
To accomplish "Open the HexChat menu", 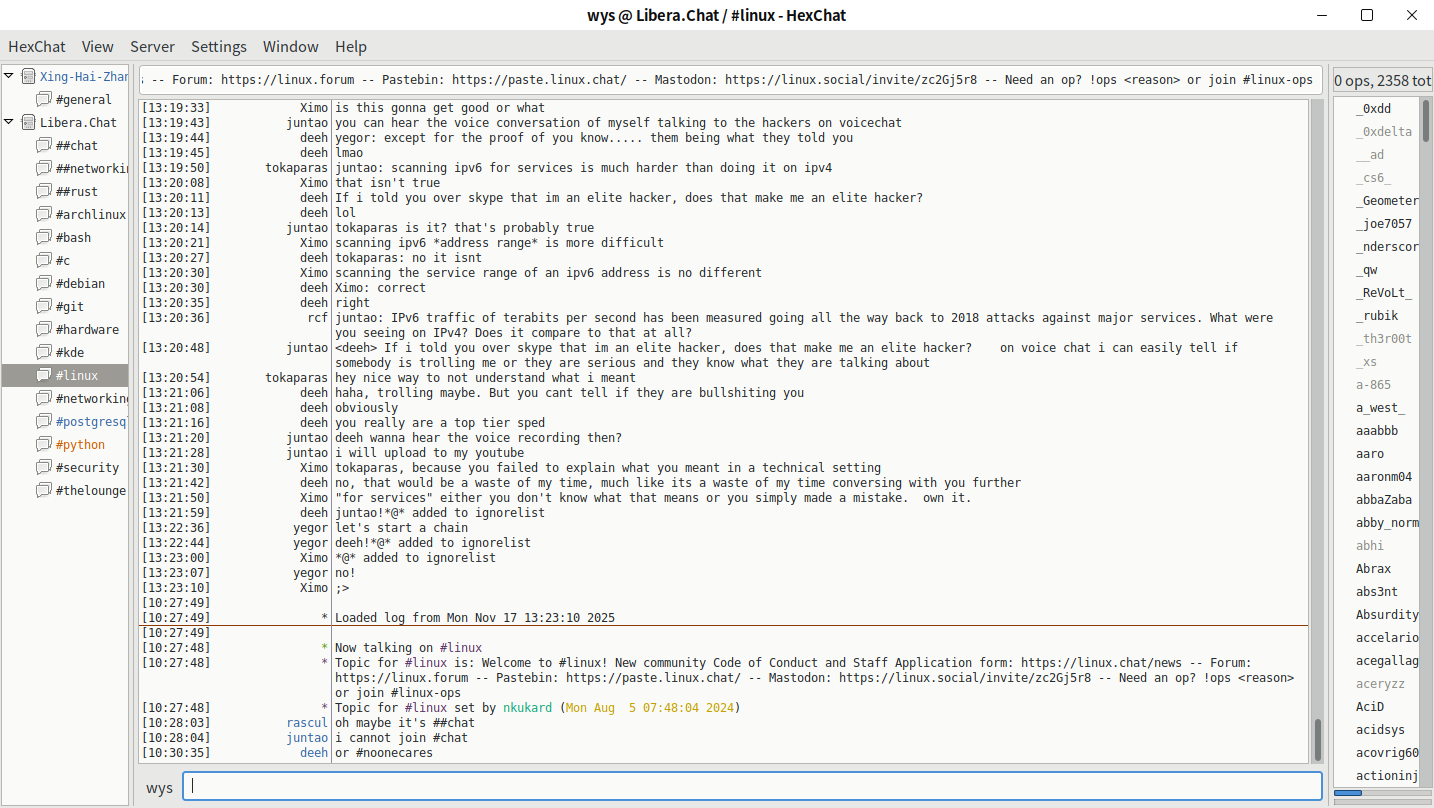I will 37,46.
